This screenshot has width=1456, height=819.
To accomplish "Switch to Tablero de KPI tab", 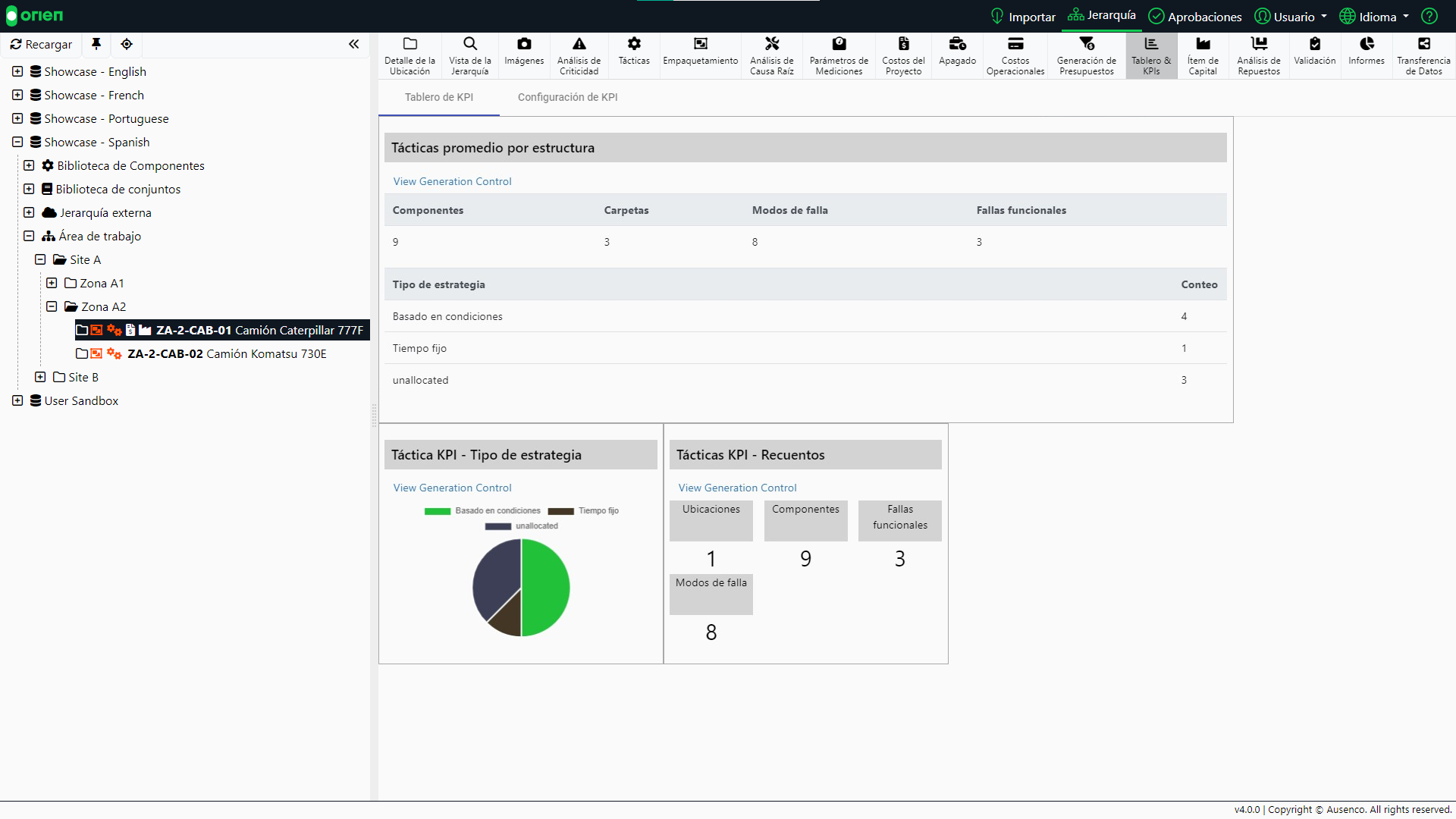I will tap(439, 97).
